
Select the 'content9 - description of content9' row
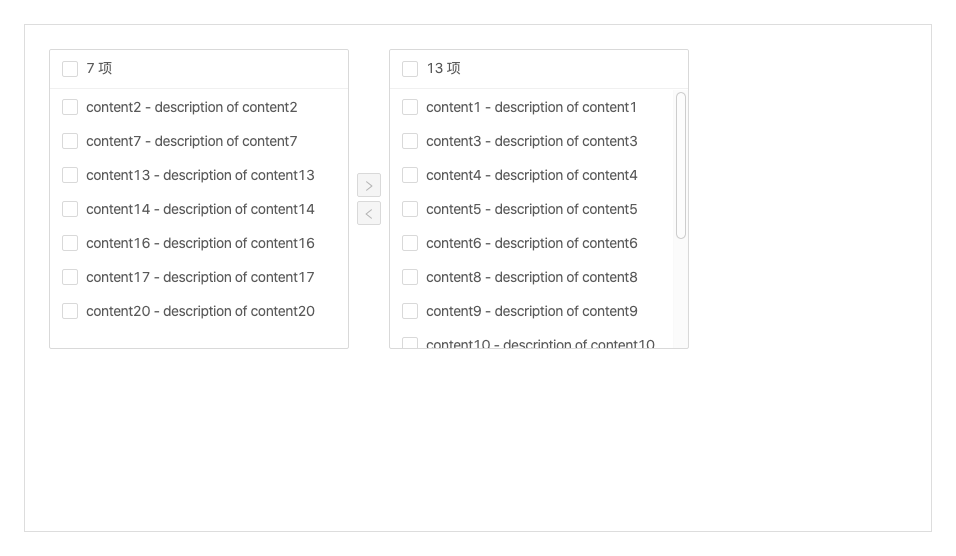coord(532,312)
